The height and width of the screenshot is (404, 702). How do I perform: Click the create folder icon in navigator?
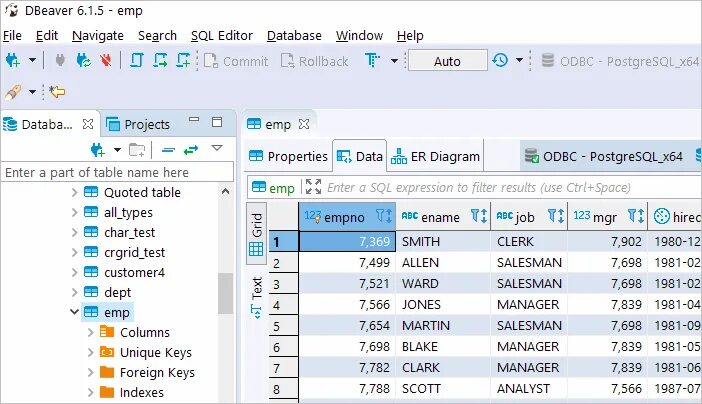coord(137,150)
